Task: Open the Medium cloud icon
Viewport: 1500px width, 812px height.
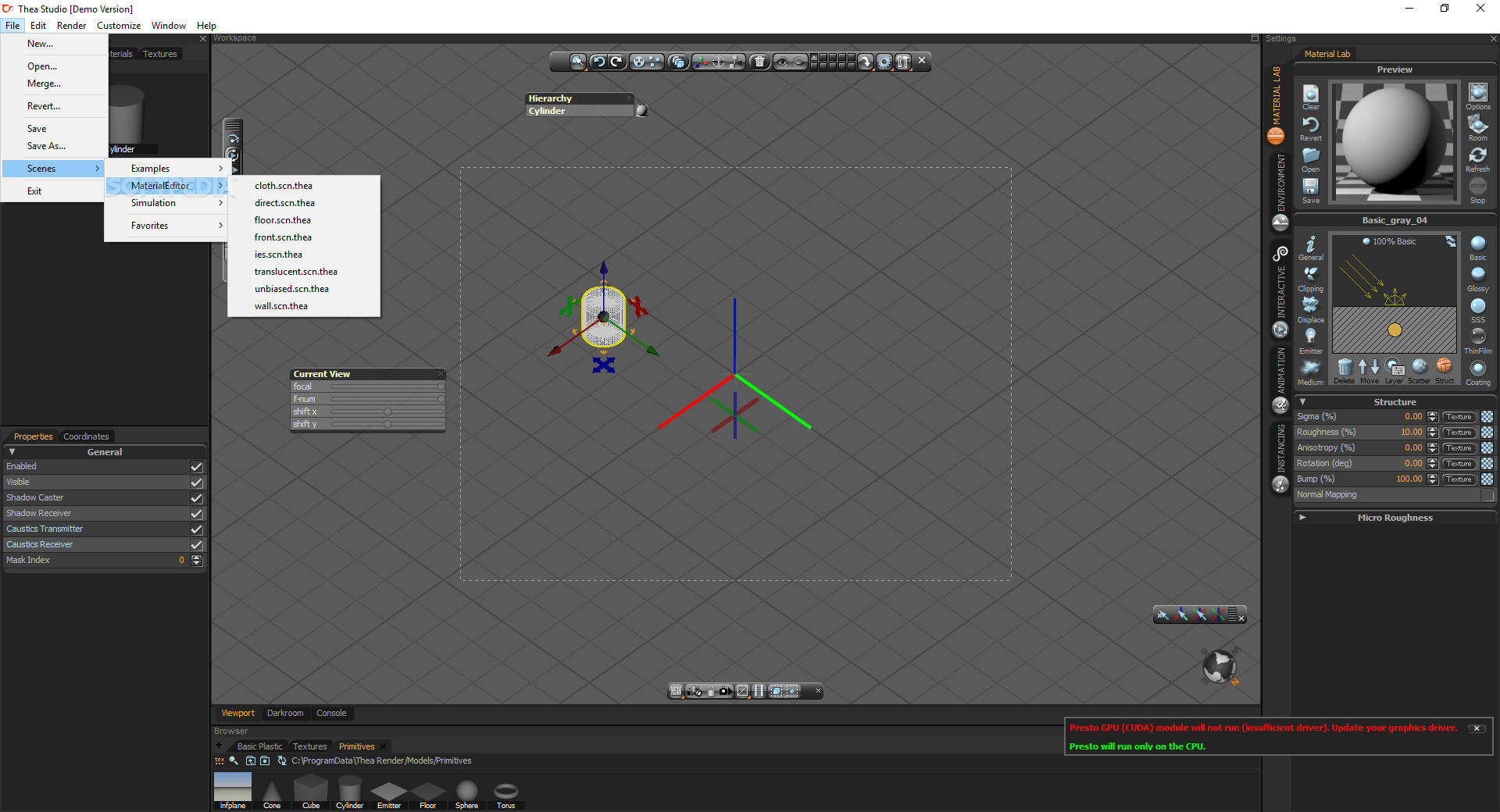Action: pos(1311,372)
